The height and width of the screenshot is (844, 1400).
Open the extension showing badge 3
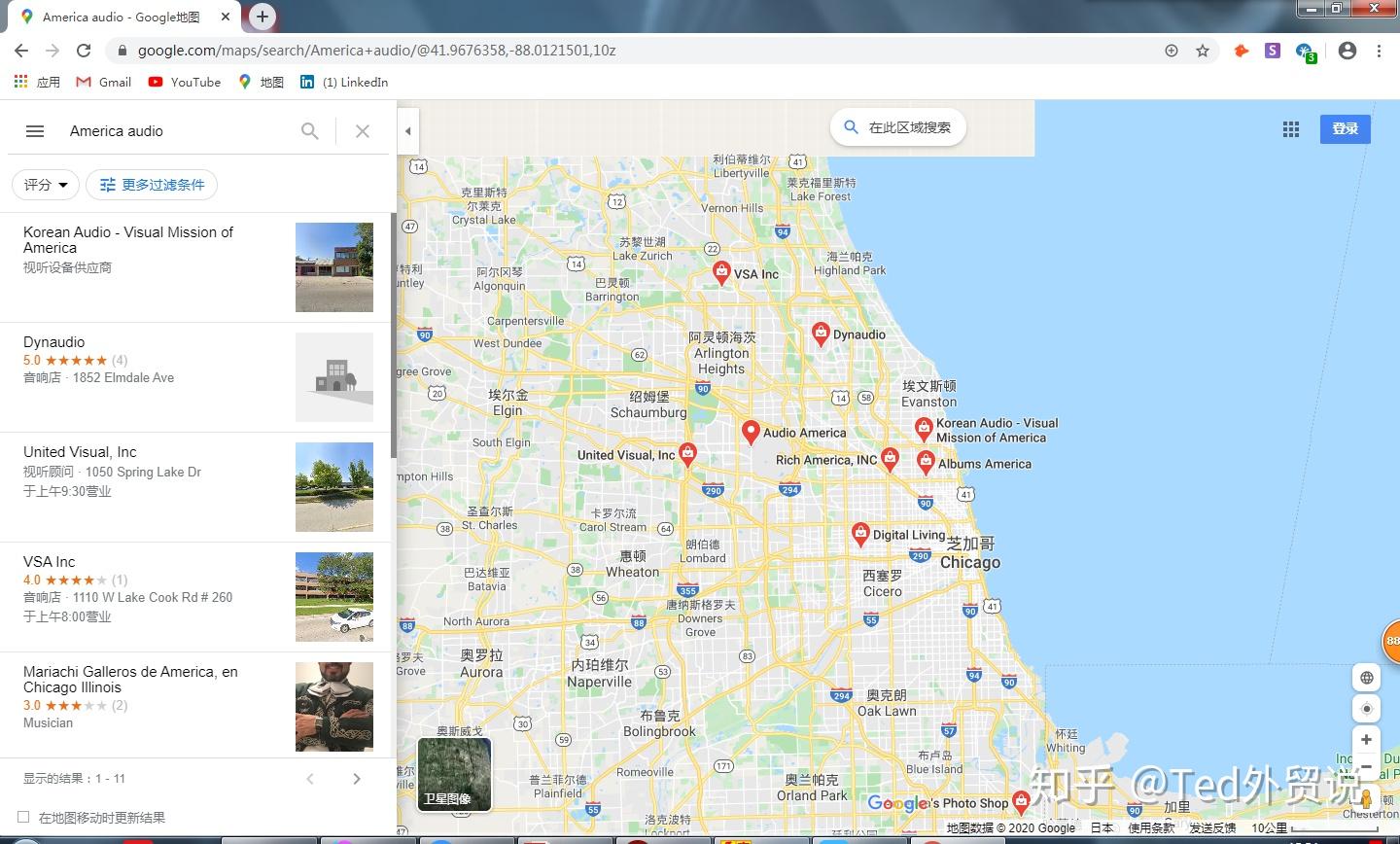[1305, 52]
